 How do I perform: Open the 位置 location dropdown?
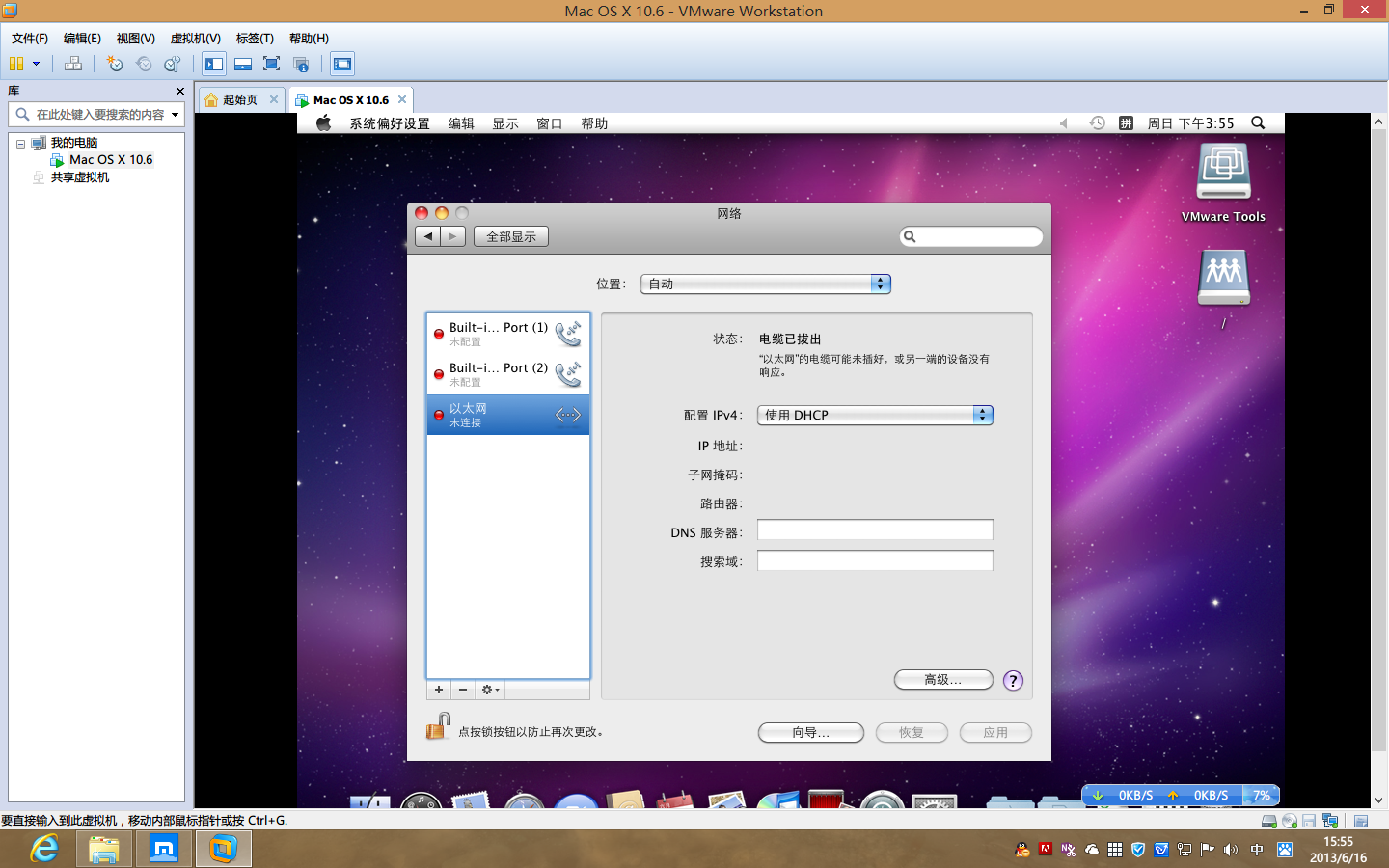point(766,284)
